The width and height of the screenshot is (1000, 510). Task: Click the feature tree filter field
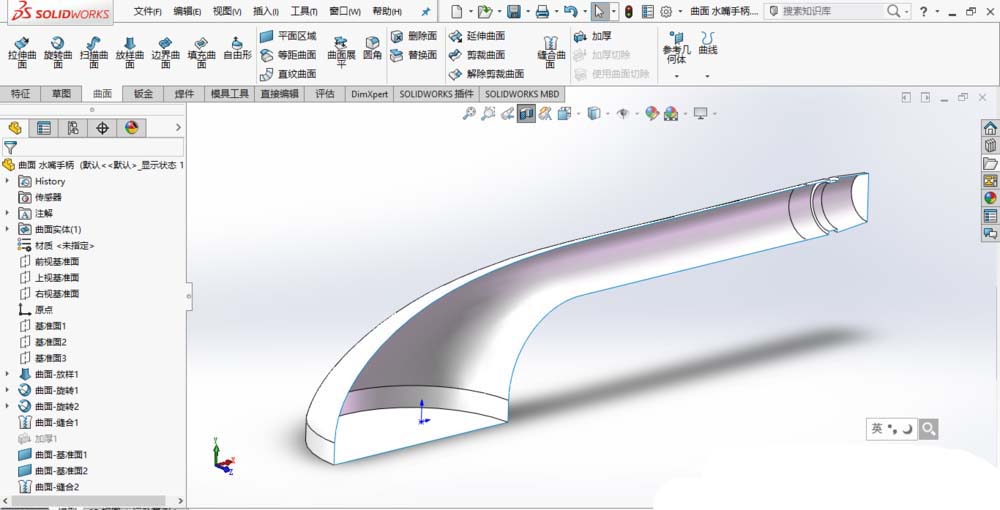[x=92, y=148]
